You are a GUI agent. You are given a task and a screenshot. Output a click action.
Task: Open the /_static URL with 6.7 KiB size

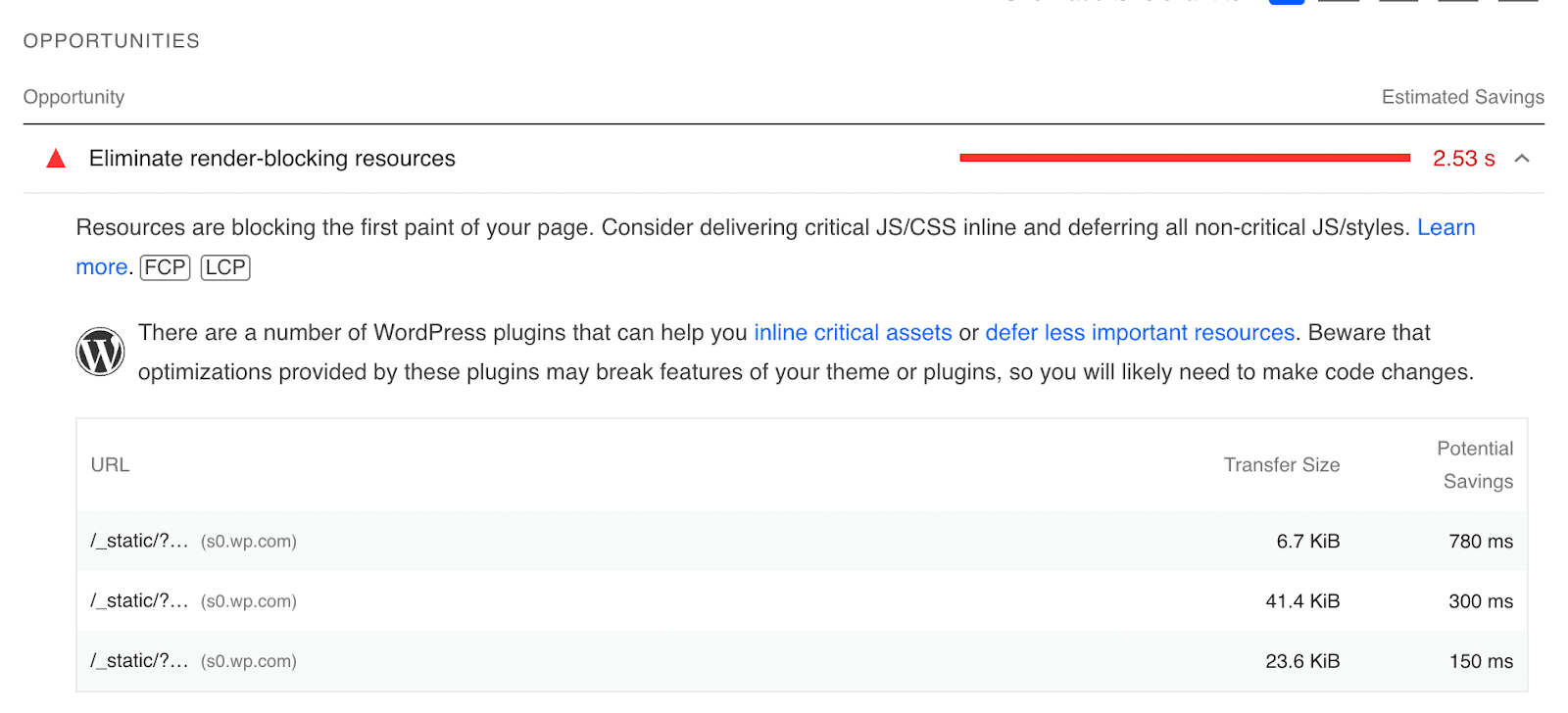coord(139,541)
